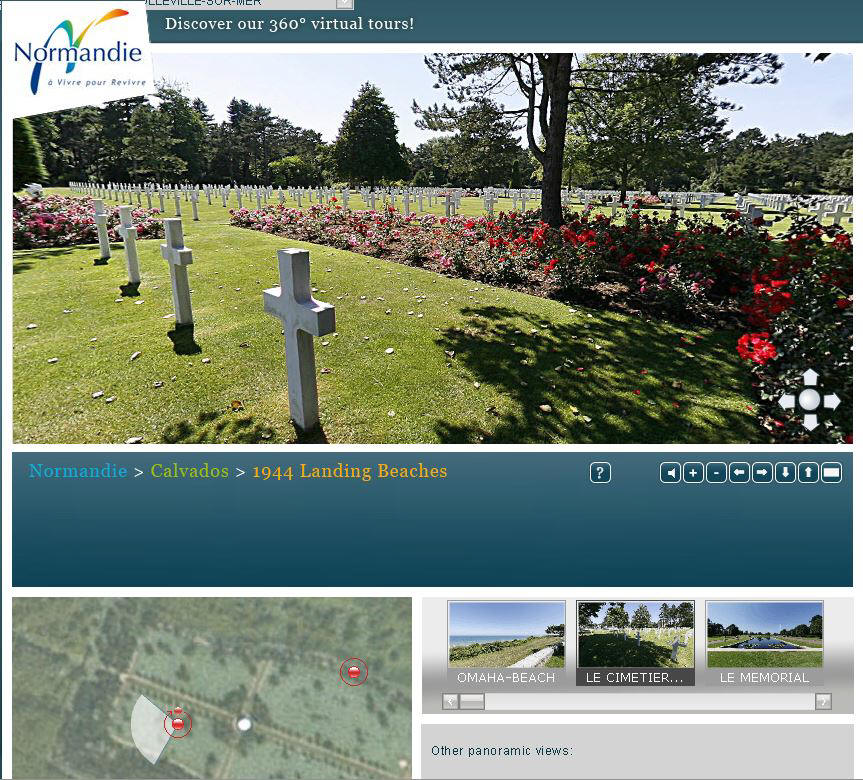863x780 pixels.
Task: Open the Colleville-sur-Mer location dropdown at the top
Action: [344, 3]
